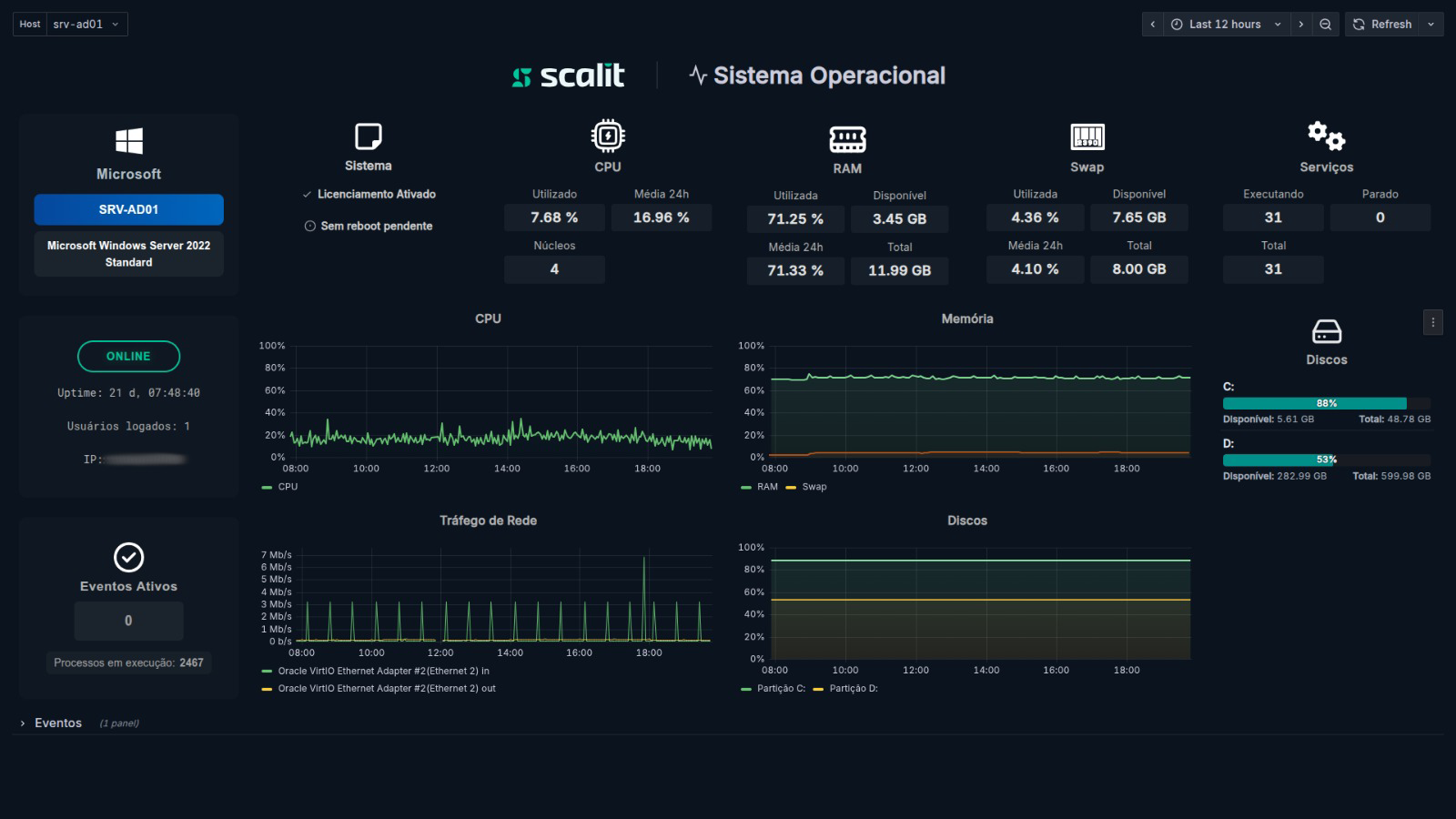
Task: Click the SRV-AD01 hostname button
Action: tap(128, 209)
